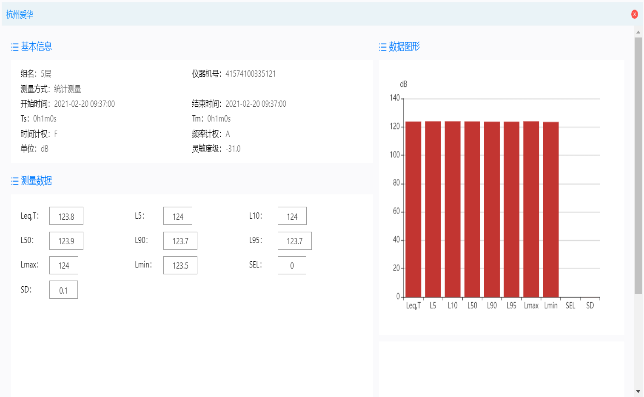Click the start time 2021-02-20 09:37:00
644x397 pixels.
click(x=84, y=104)
